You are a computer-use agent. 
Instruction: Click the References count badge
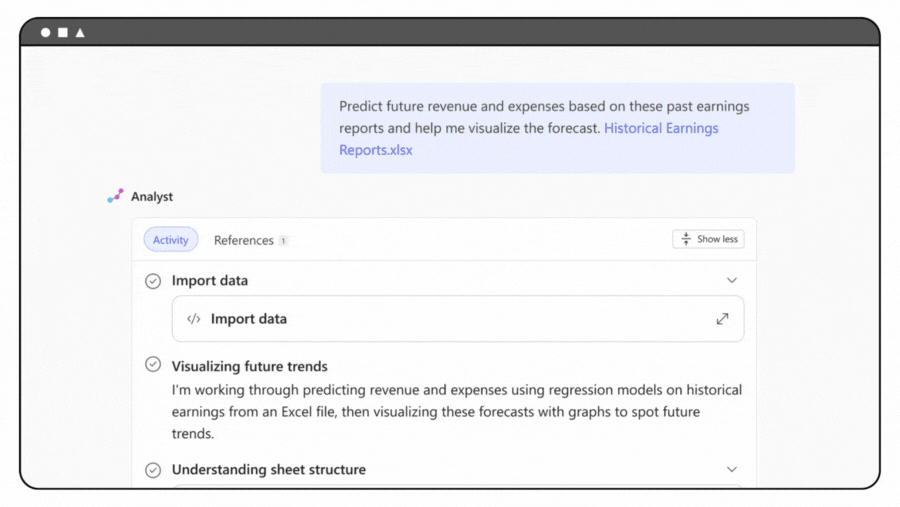point(283,241)
